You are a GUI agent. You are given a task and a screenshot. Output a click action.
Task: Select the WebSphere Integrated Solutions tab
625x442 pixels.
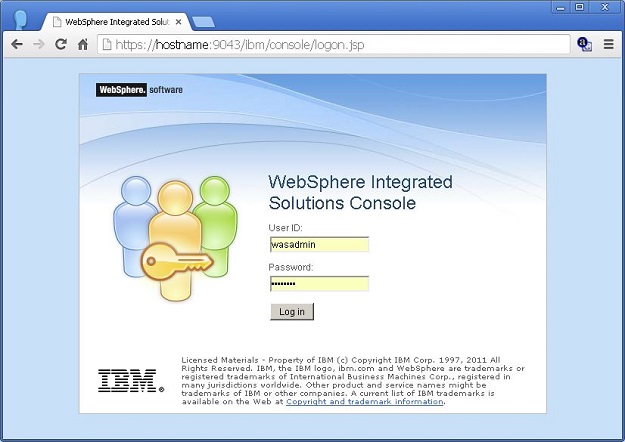[x=117, y=22]
